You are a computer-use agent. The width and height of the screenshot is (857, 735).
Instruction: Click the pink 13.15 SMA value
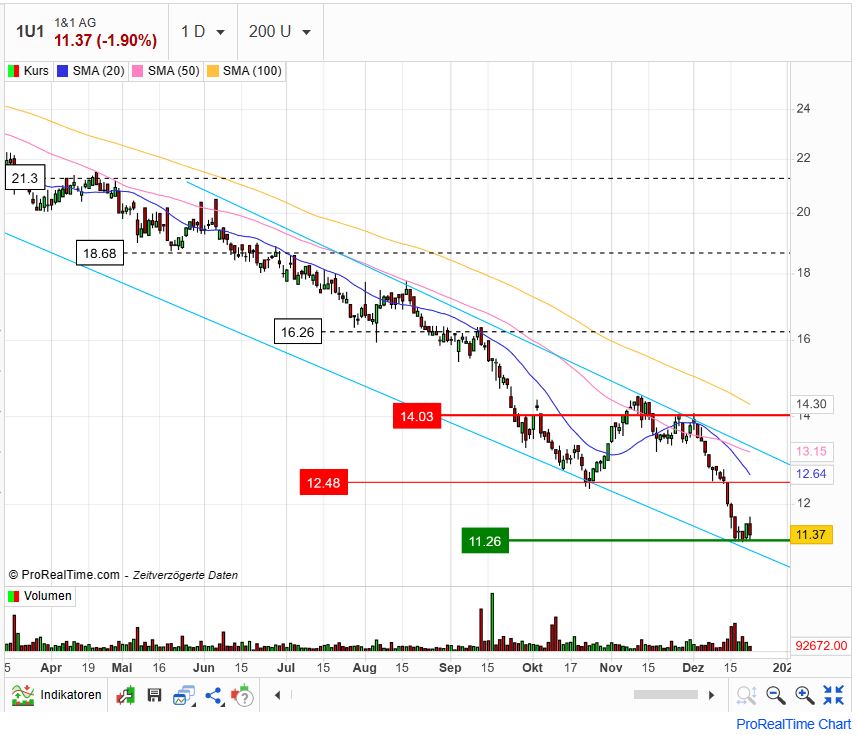(811, 451)
